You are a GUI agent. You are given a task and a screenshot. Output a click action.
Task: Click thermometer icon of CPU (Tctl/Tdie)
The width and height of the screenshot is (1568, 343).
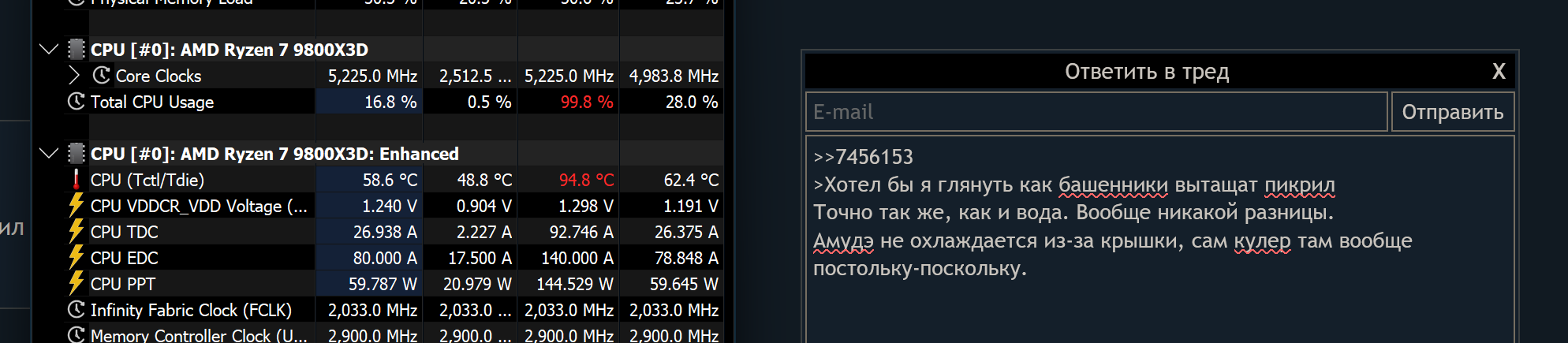click(x=76, y=180)
